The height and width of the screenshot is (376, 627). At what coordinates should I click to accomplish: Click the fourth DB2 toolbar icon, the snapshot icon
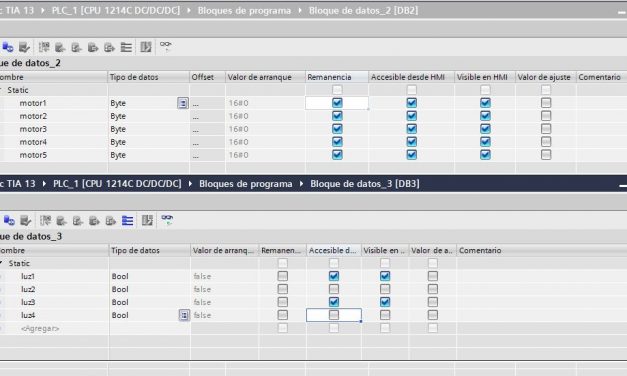coord(60,47)
